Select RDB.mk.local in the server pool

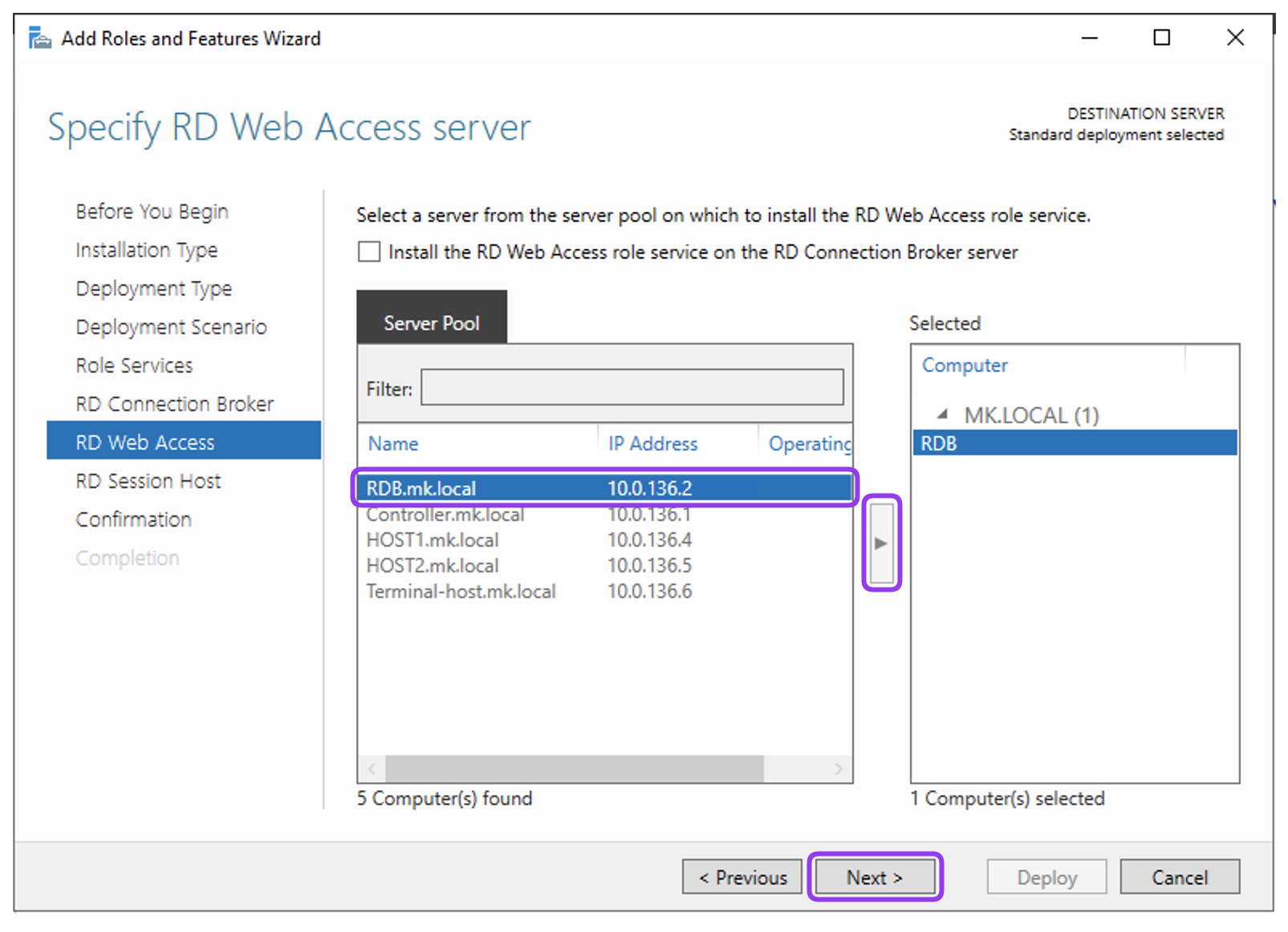(x=605, y=488)
